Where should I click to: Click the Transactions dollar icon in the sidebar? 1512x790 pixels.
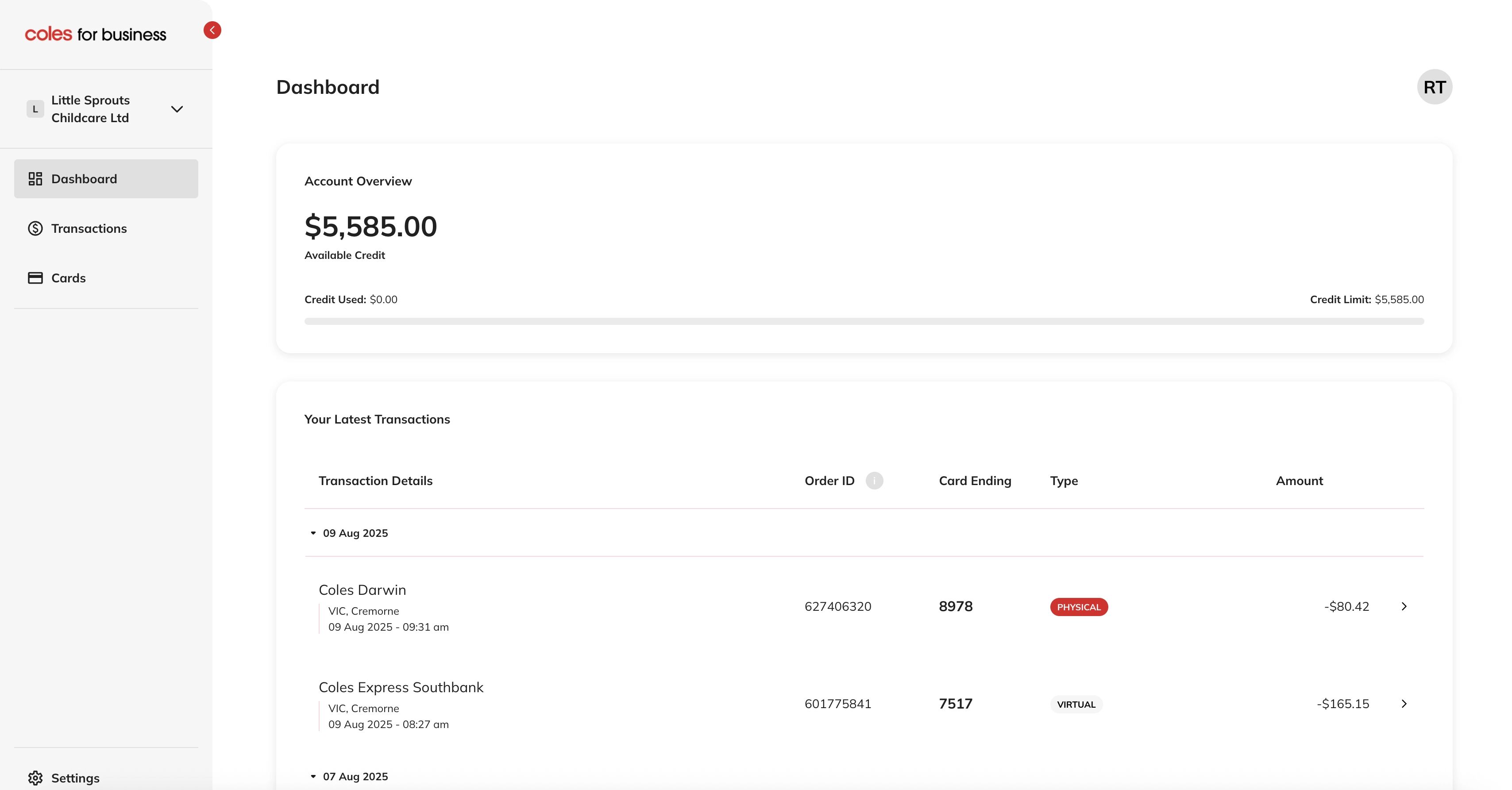35,228
